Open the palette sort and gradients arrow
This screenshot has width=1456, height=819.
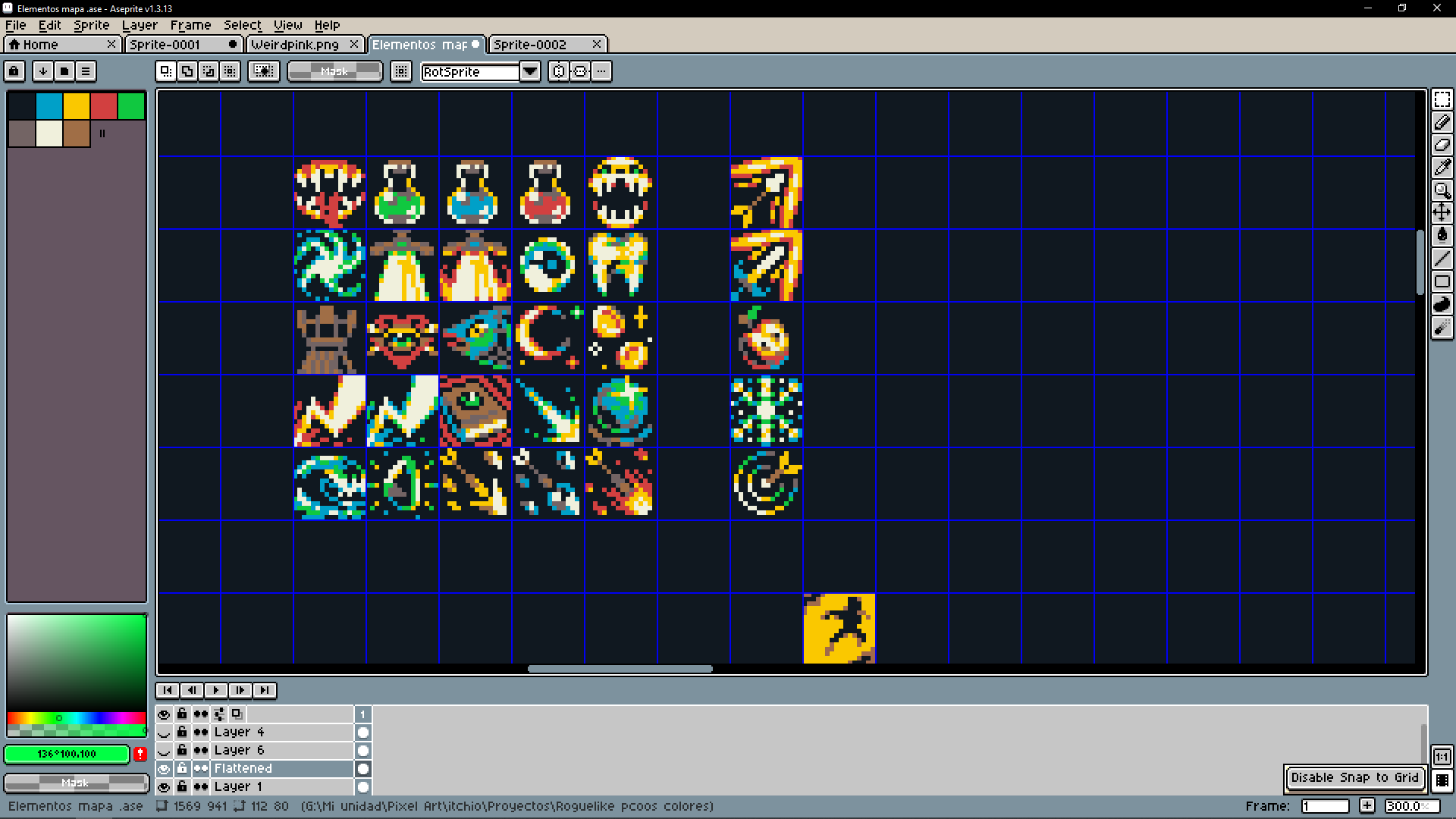(x=43, y=71)
